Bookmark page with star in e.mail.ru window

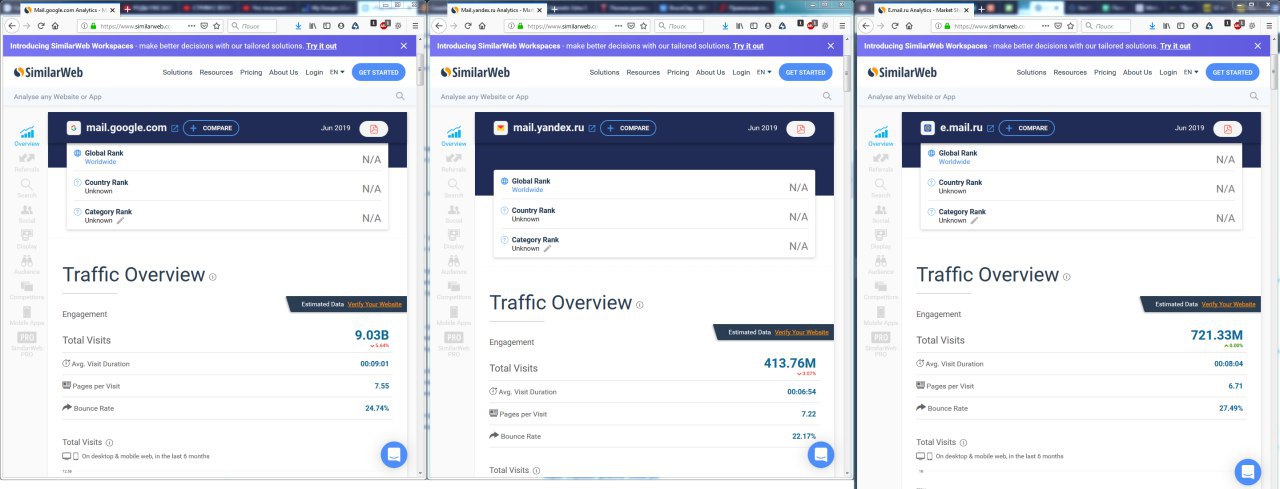1071,25
